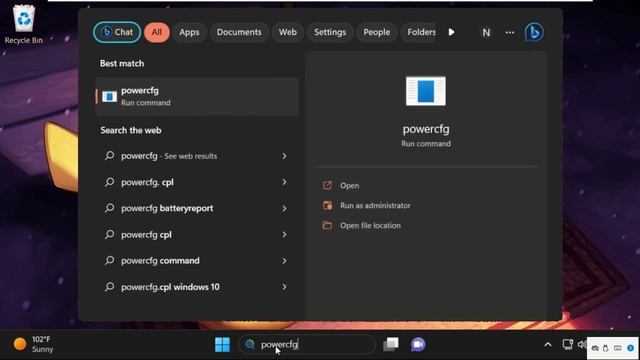Image resolution: width=640 pixels, height=360 pixels.
Task: Click the Open action icon
Action: (327, 185)
